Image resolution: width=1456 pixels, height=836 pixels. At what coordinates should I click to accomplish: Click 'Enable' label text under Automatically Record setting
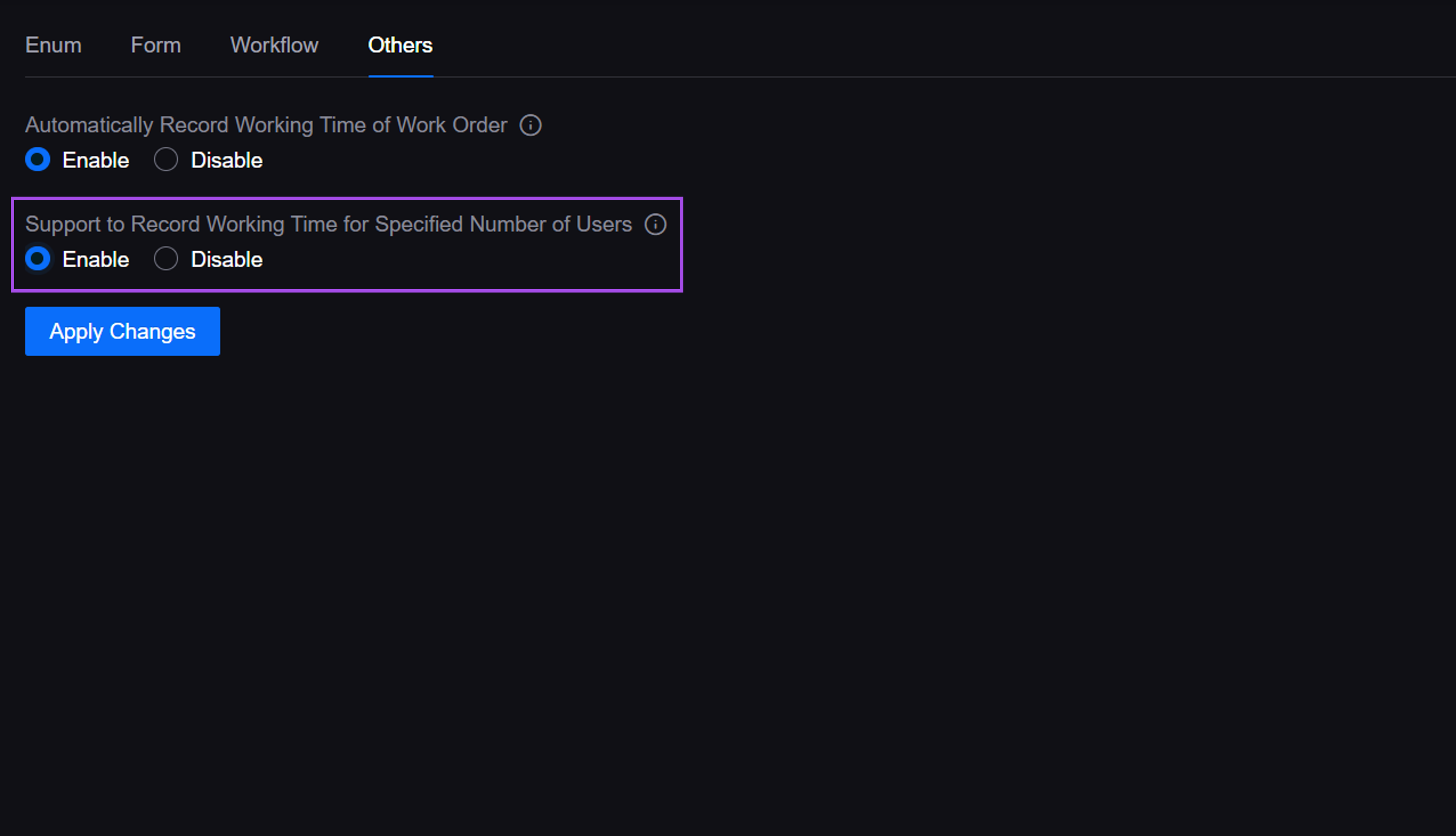95,160
